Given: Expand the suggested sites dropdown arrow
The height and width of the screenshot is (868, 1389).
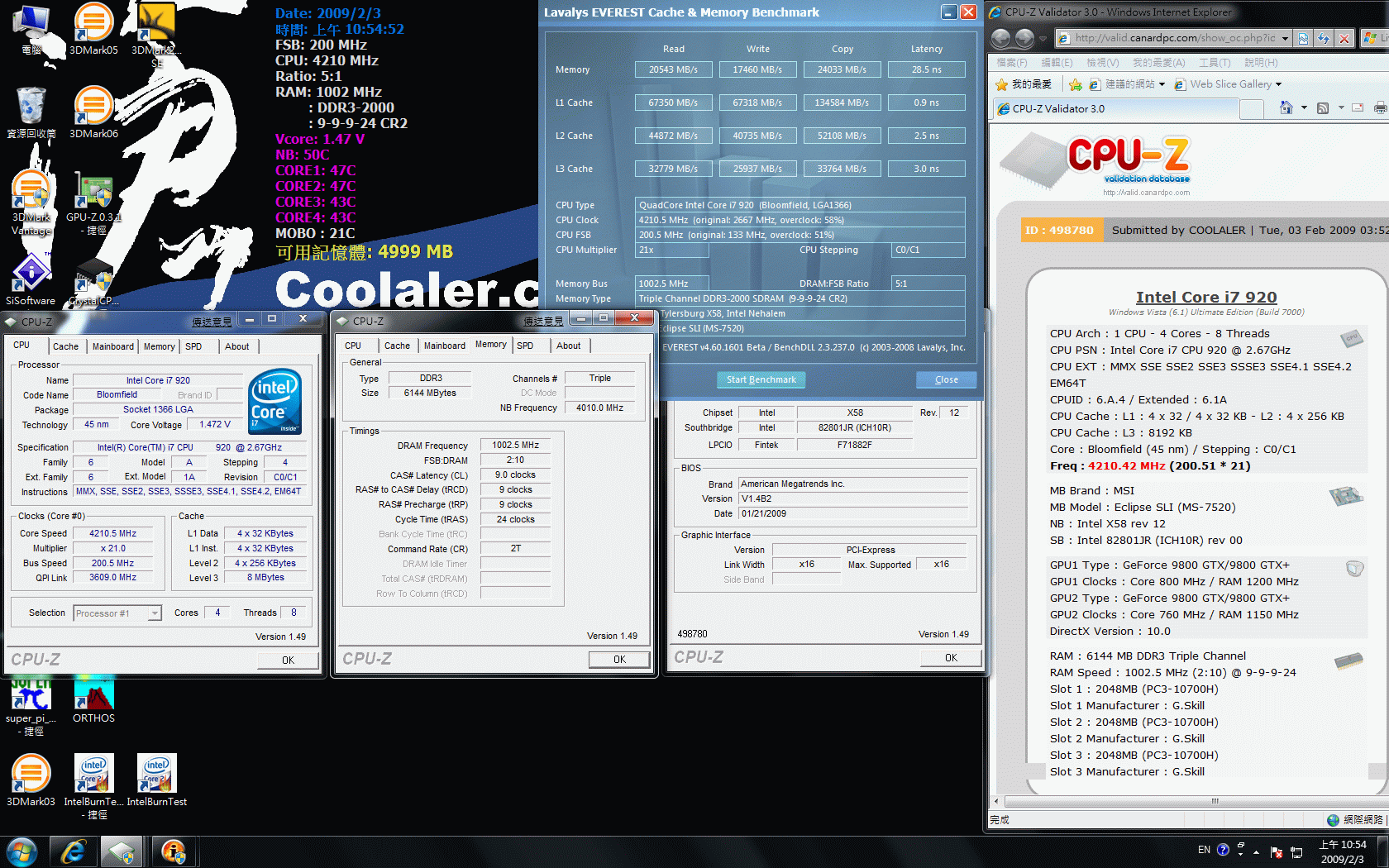Looking at the screenshot, I should click(1162, 84).
